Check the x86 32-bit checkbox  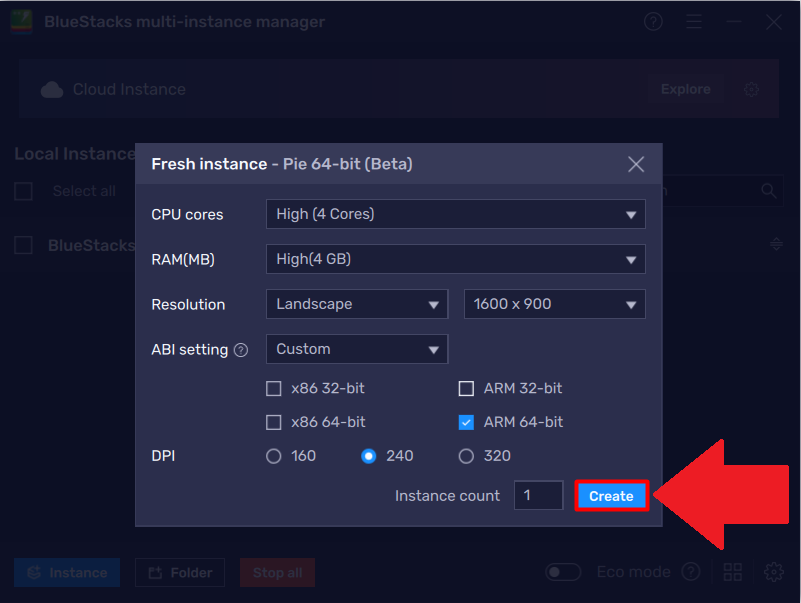[274, 388]
